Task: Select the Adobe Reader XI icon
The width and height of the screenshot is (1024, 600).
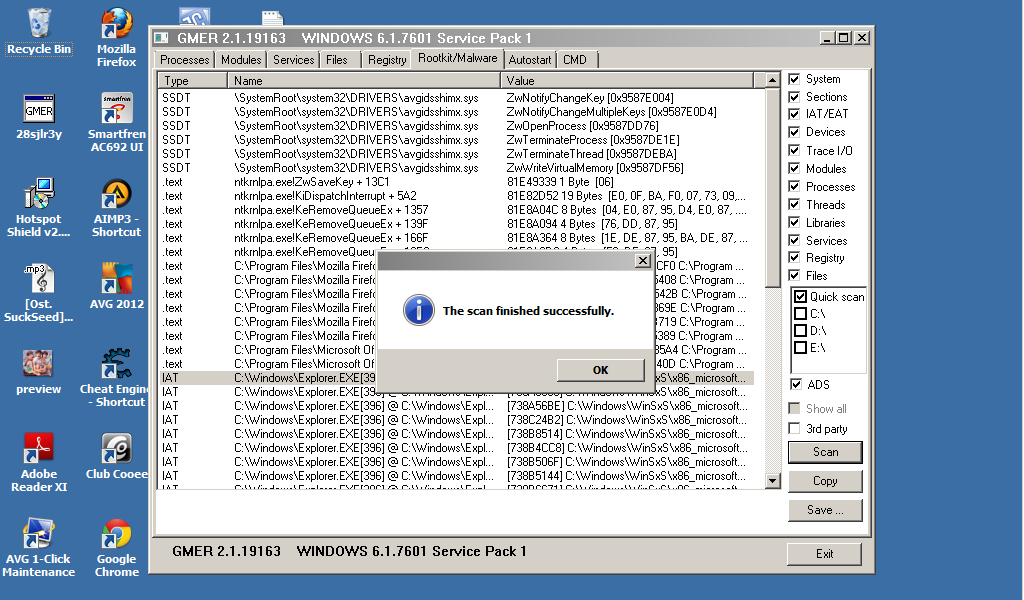Action: click(x=39, y=462)
